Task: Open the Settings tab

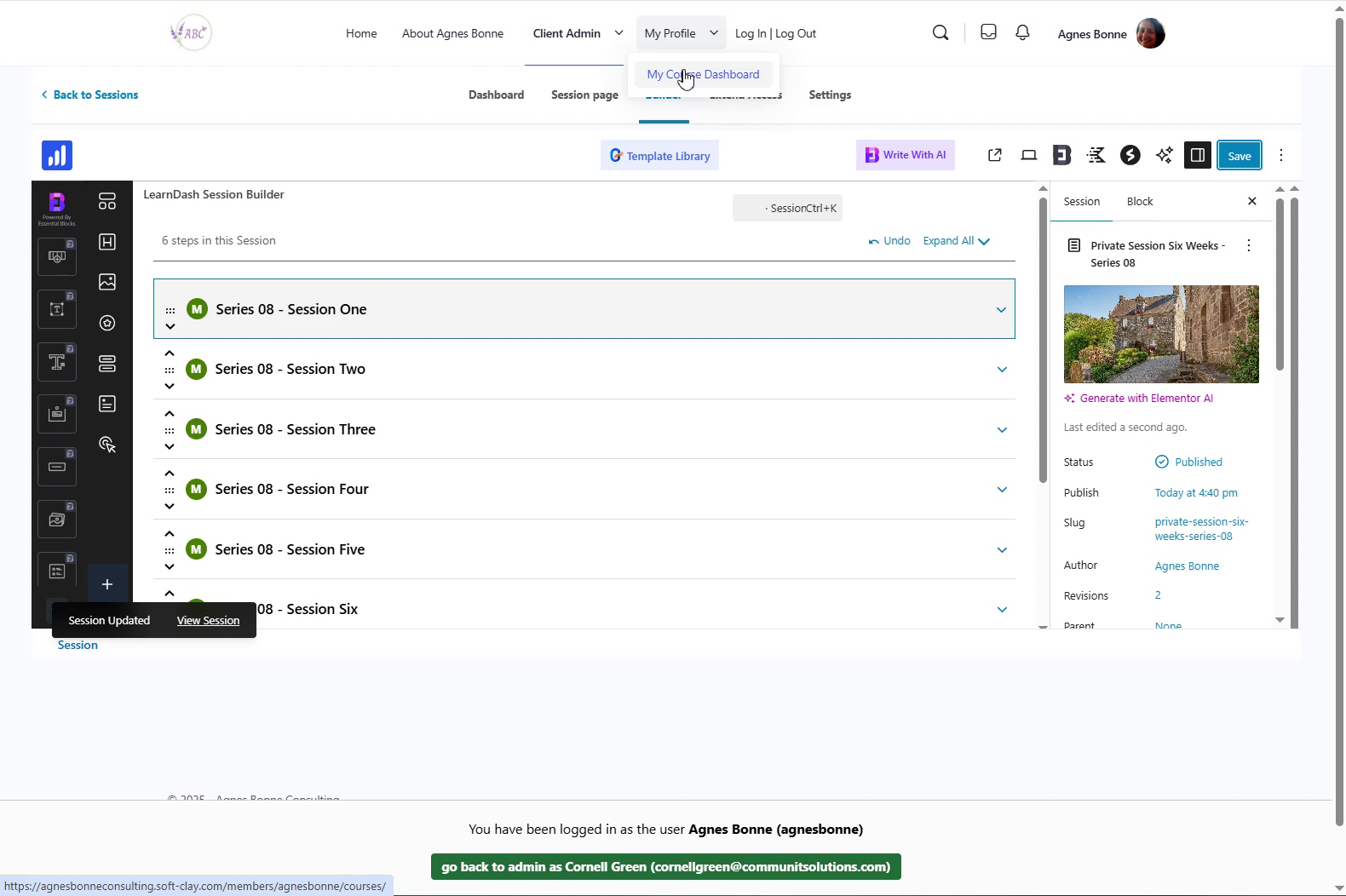Action: [x=829, y=95]
